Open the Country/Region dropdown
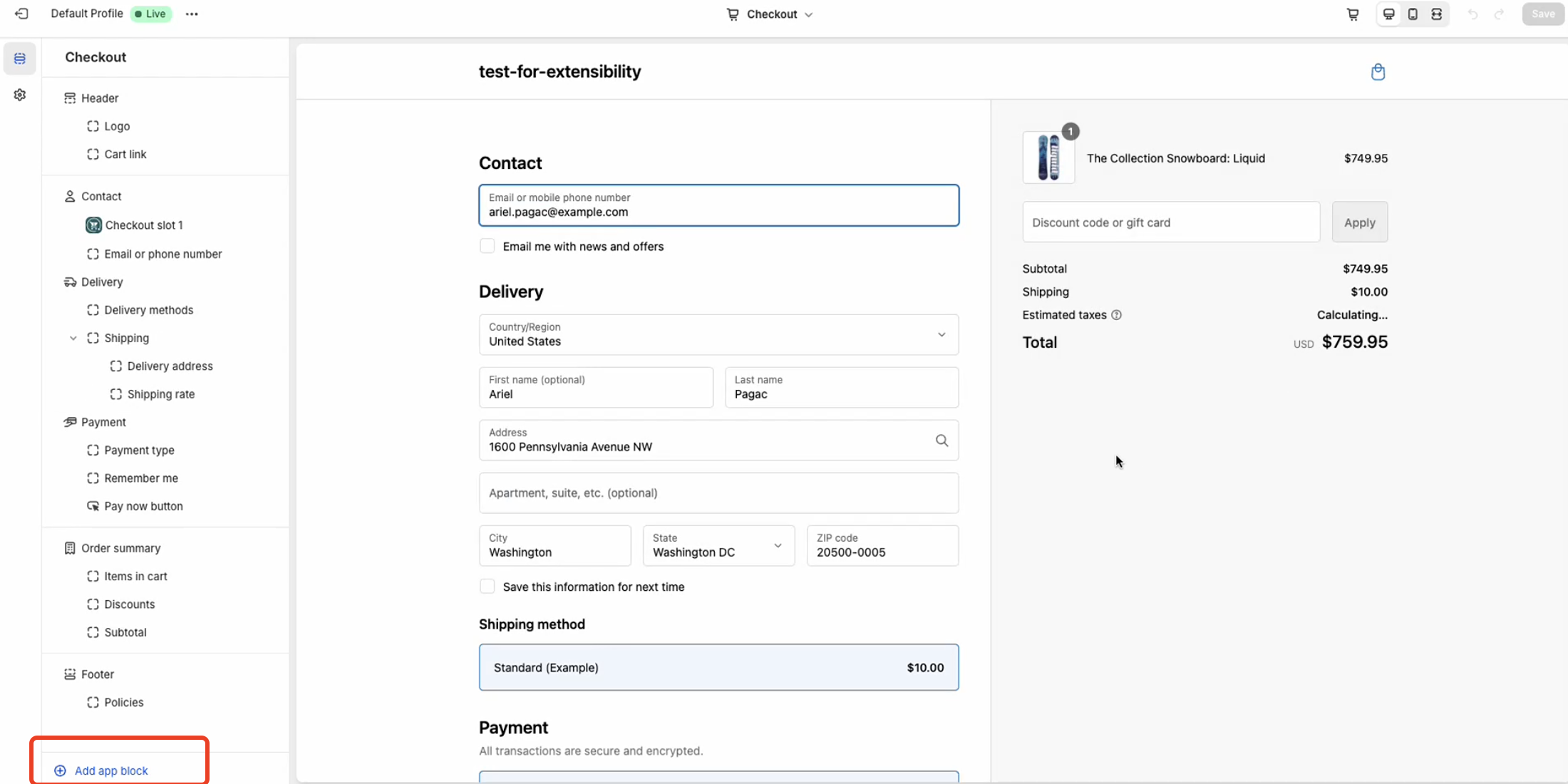This screenshot has width=1568, height=784. pos(718,334)
